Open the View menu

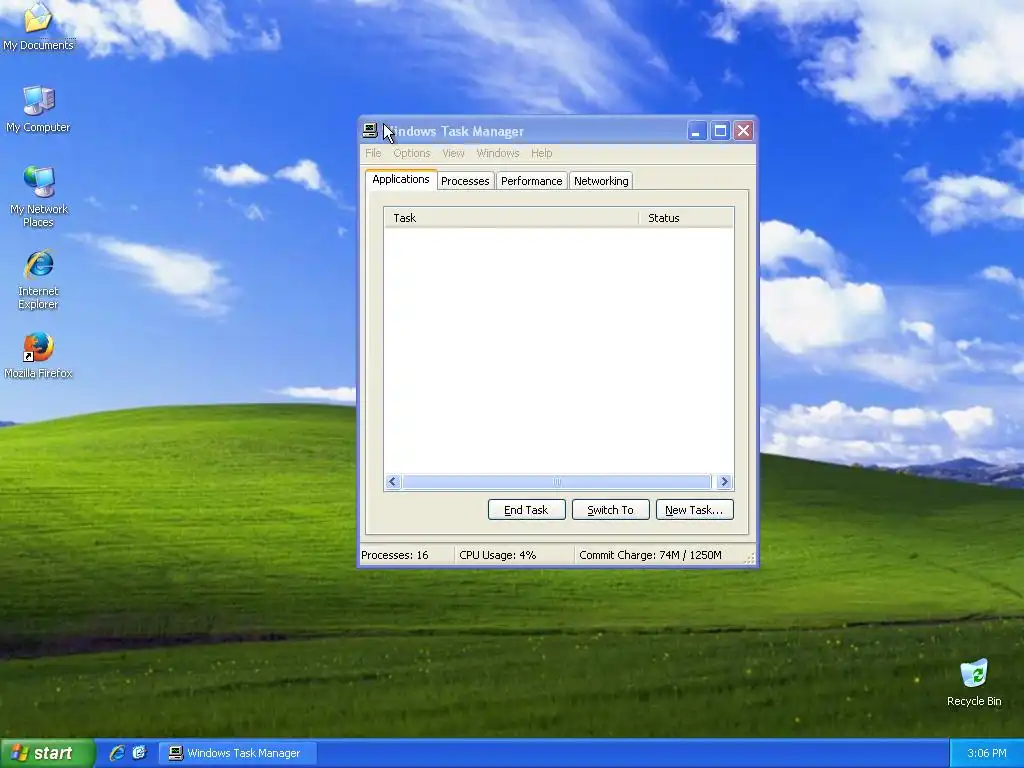453,153
